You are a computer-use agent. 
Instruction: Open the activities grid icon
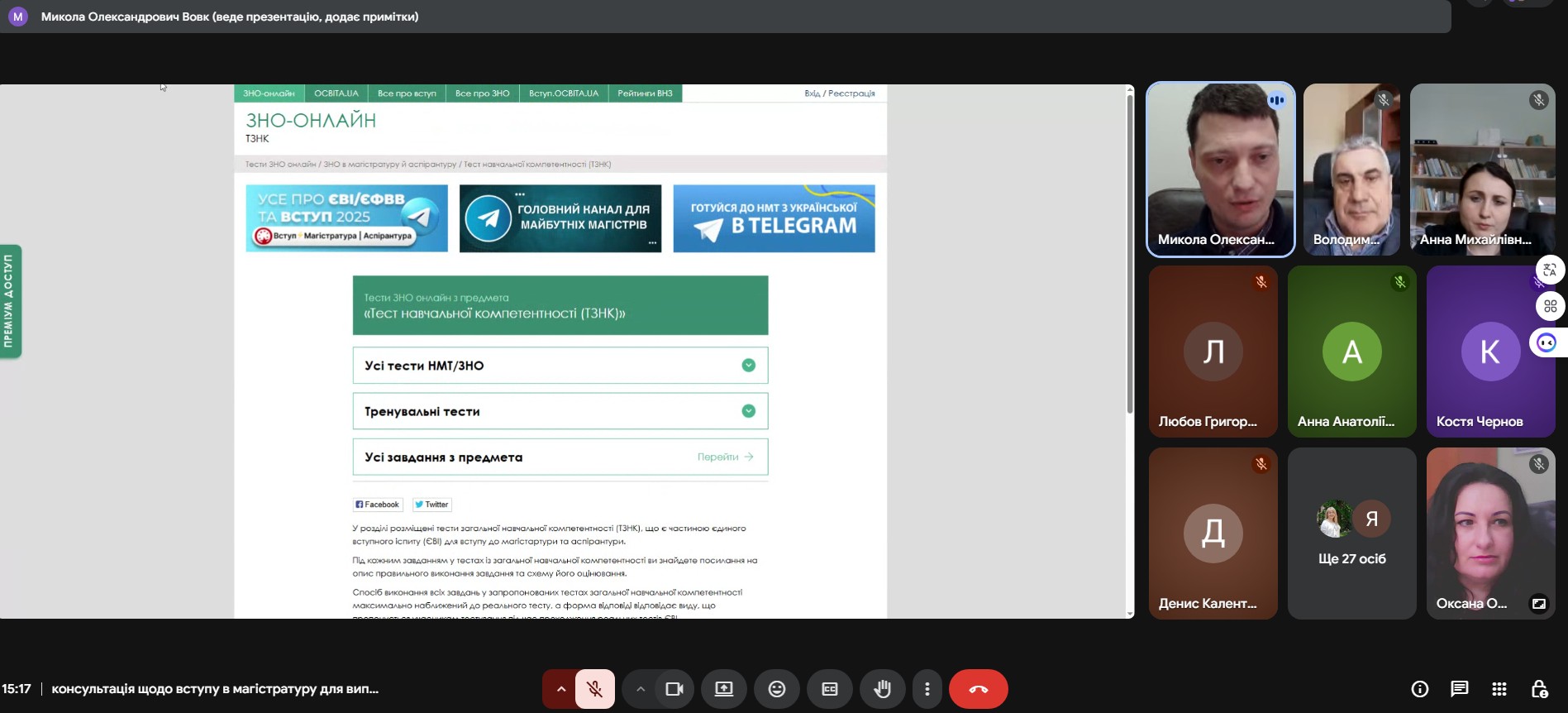click(1499, 689)
